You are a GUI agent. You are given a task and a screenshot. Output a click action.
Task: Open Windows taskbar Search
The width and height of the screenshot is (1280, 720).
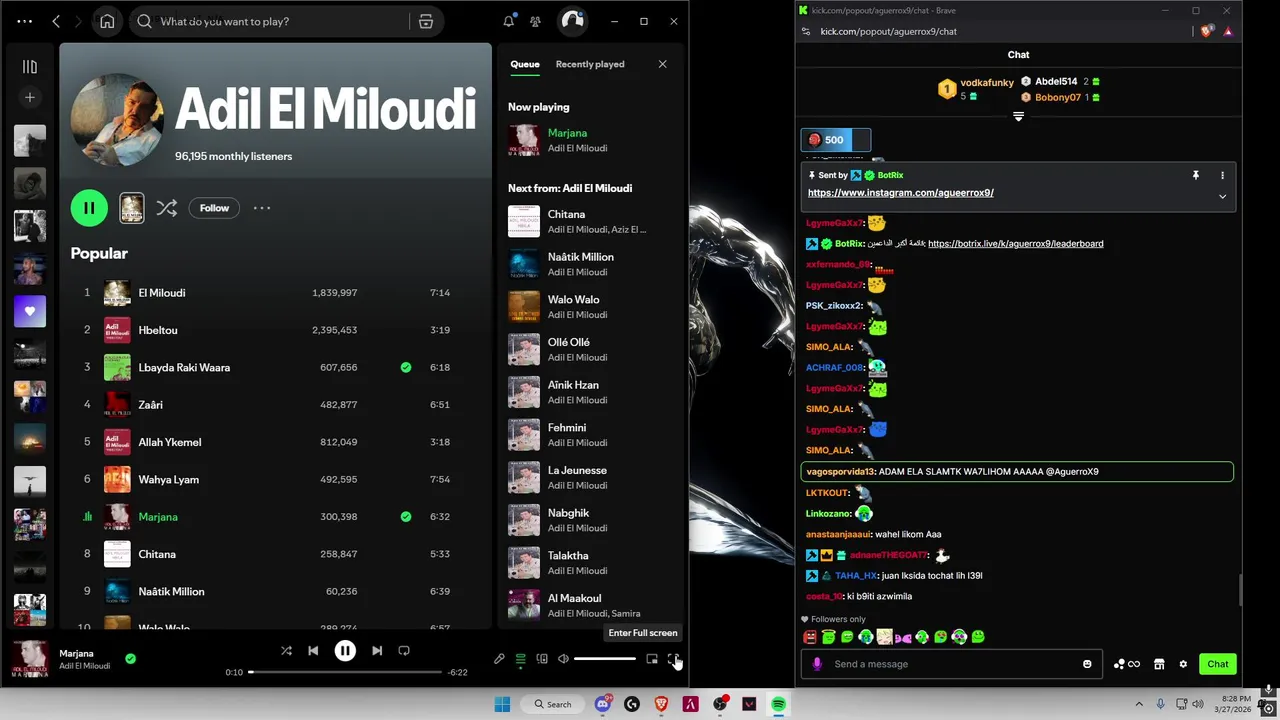pos(552,704)
